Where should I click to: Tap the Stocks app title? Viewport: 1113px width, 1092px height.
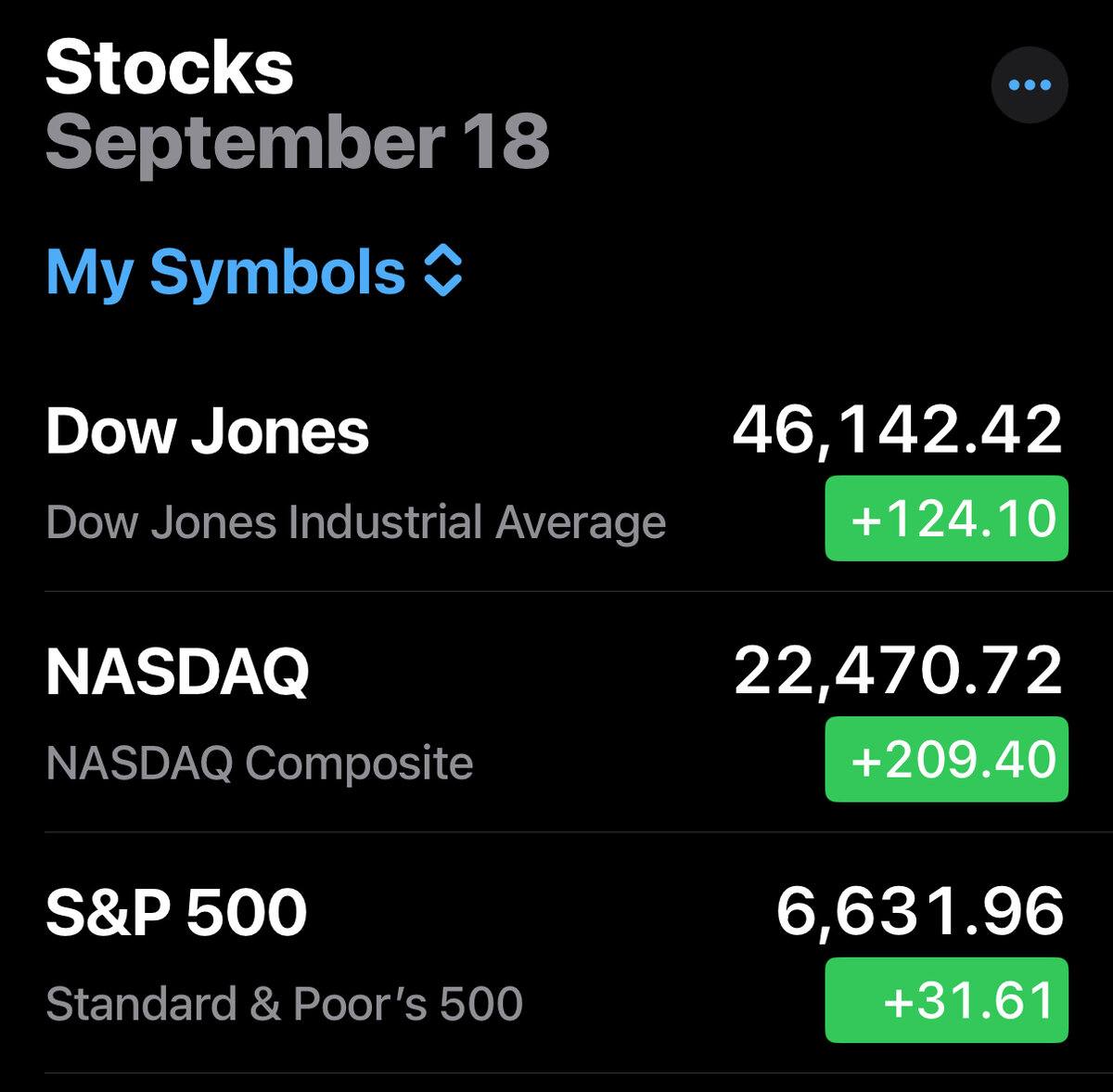[x=169, y=68]
